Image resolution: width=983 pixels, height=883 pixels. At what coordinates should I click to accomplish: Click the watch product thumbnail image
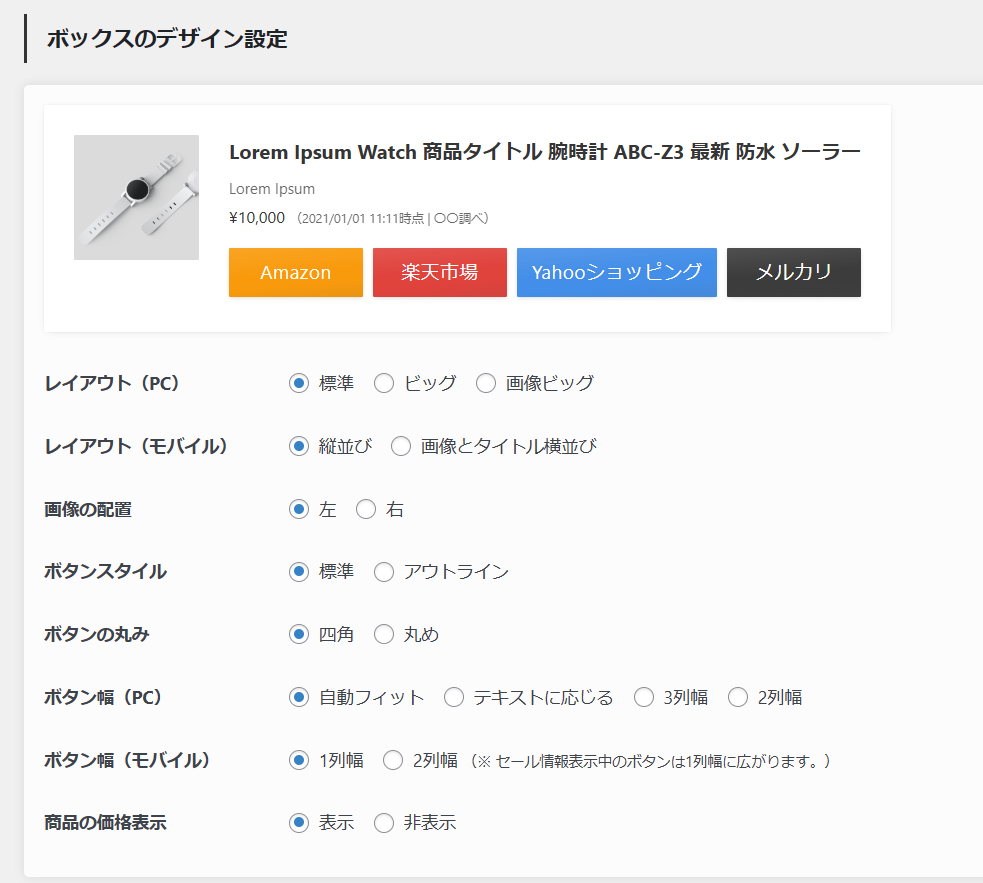point(136,198)
